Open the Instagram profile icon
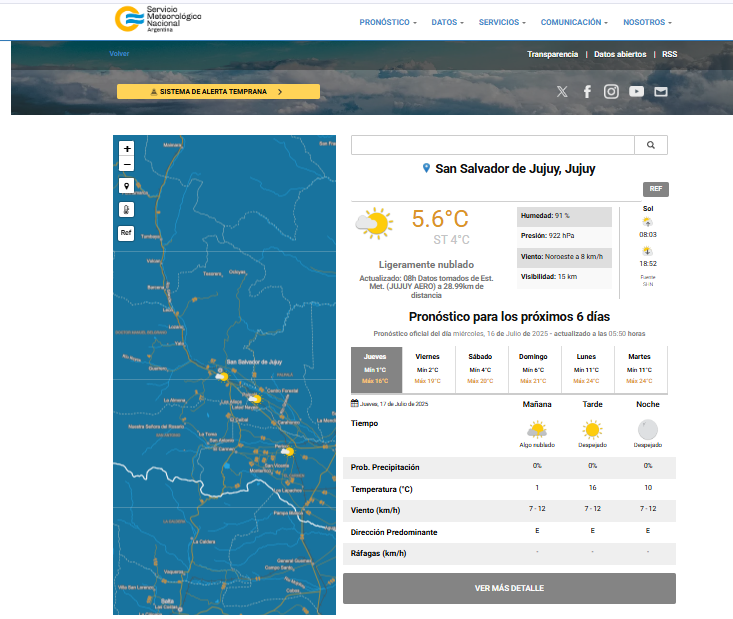Viewport: 733px width, 619px height. click(611, 91)
